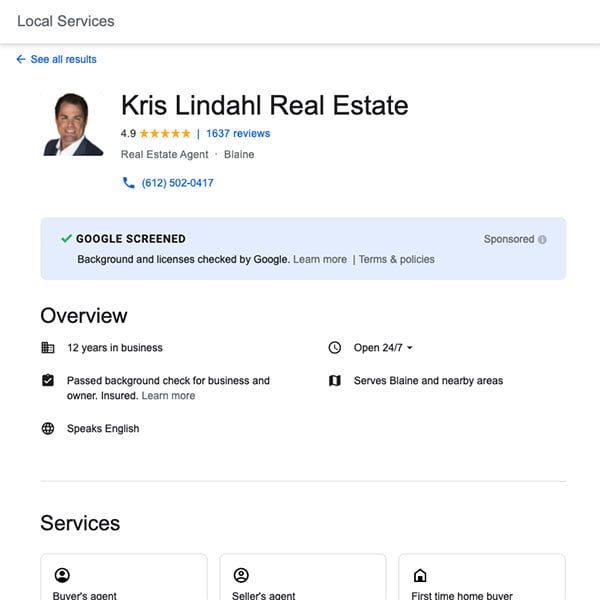
Task: Open the Terms & policies link
Action: (396, 259)
